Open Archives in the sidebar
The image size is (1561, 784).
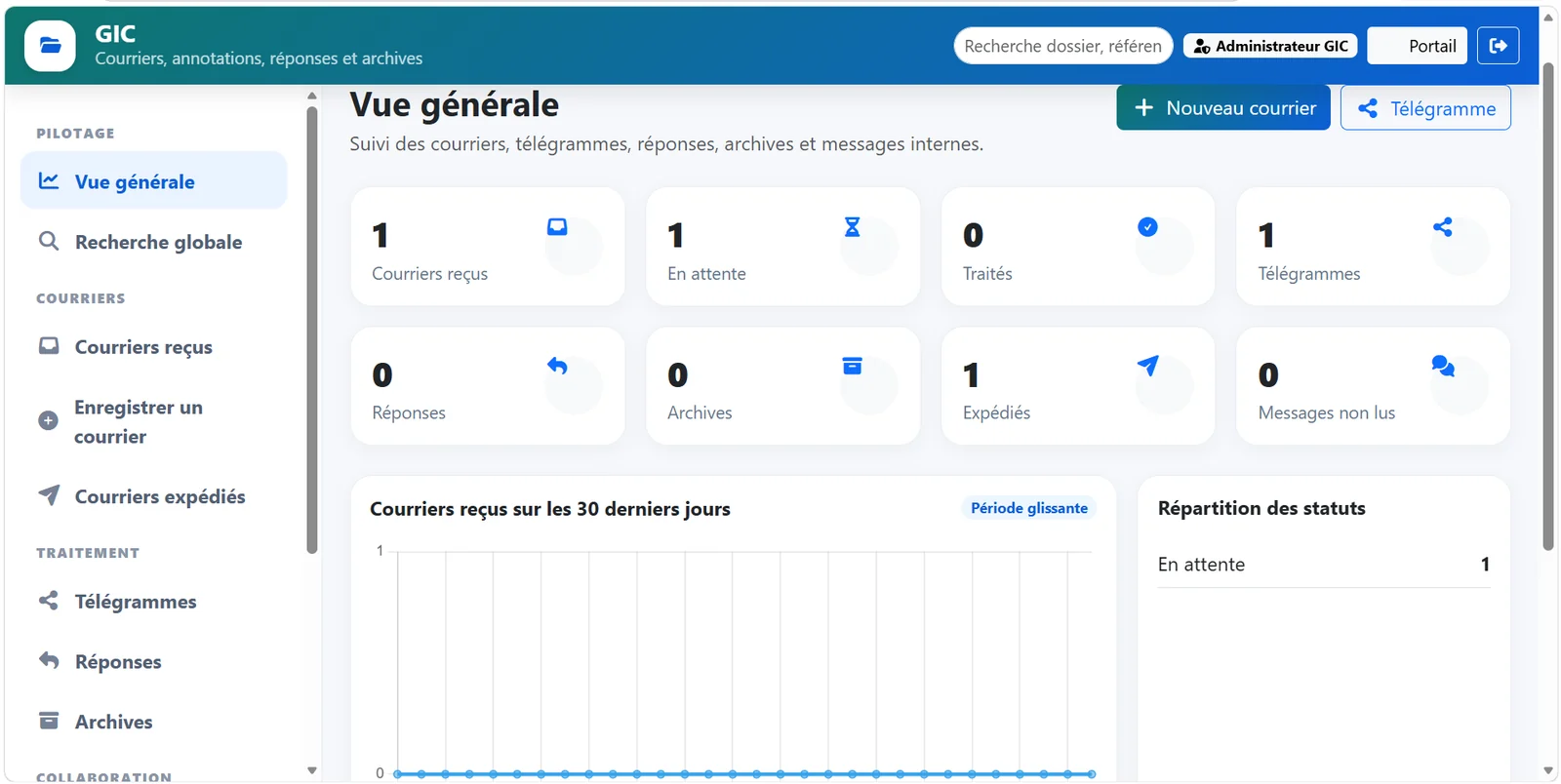pos(153,722)
